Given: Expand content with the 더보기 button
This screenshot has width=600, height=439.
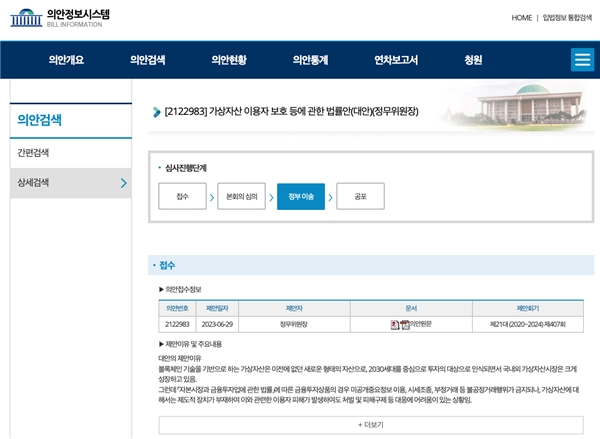Looking at the screenshot, I should (370, 425).
